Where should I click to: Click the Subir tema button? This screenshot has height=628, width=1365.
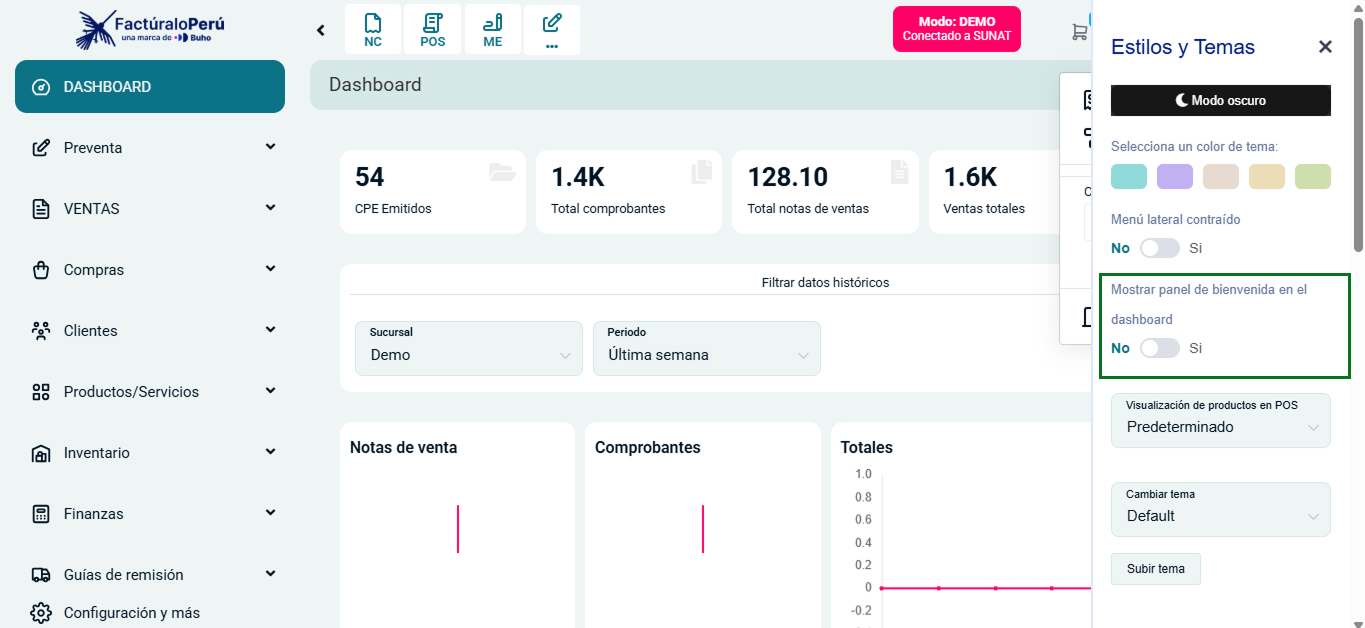point(1155,568)
